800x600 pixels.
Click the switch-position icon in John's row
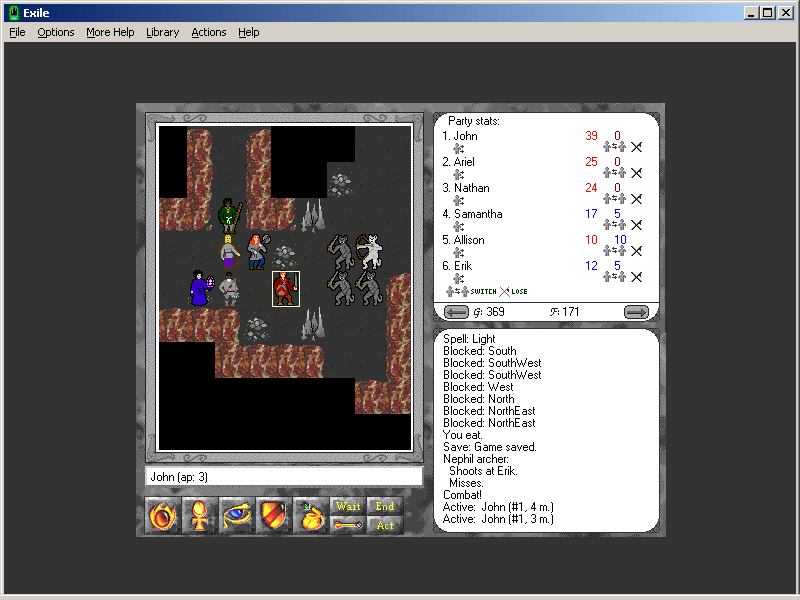click(614, 147)
